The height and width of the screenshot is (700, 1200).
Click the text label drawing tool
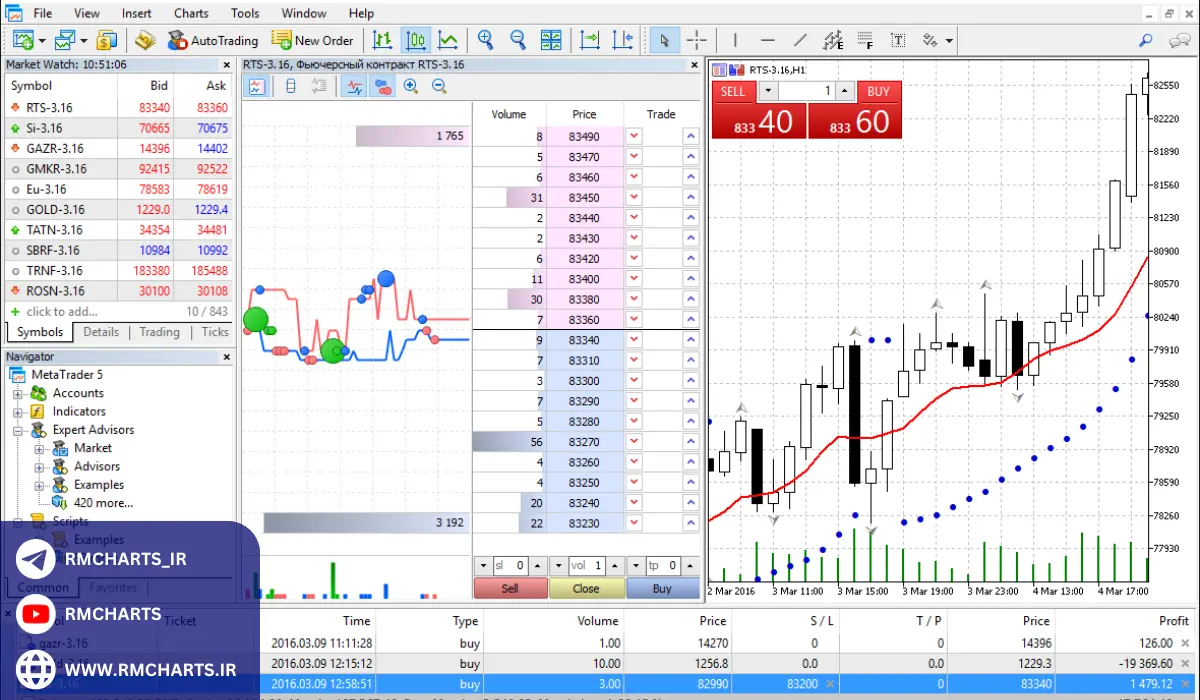(898, 40)
